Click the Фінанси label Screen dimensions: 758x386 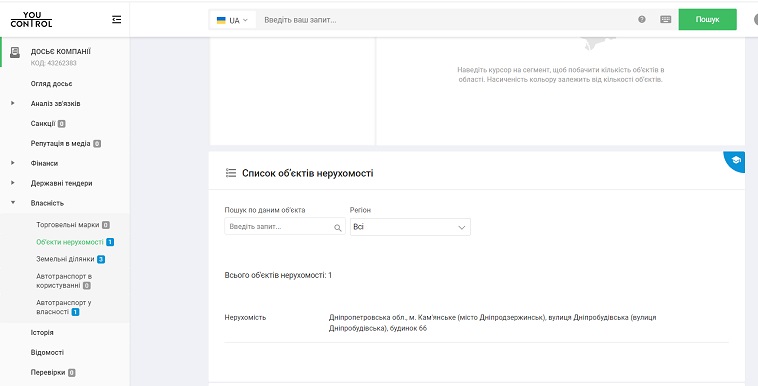[44, 163]
